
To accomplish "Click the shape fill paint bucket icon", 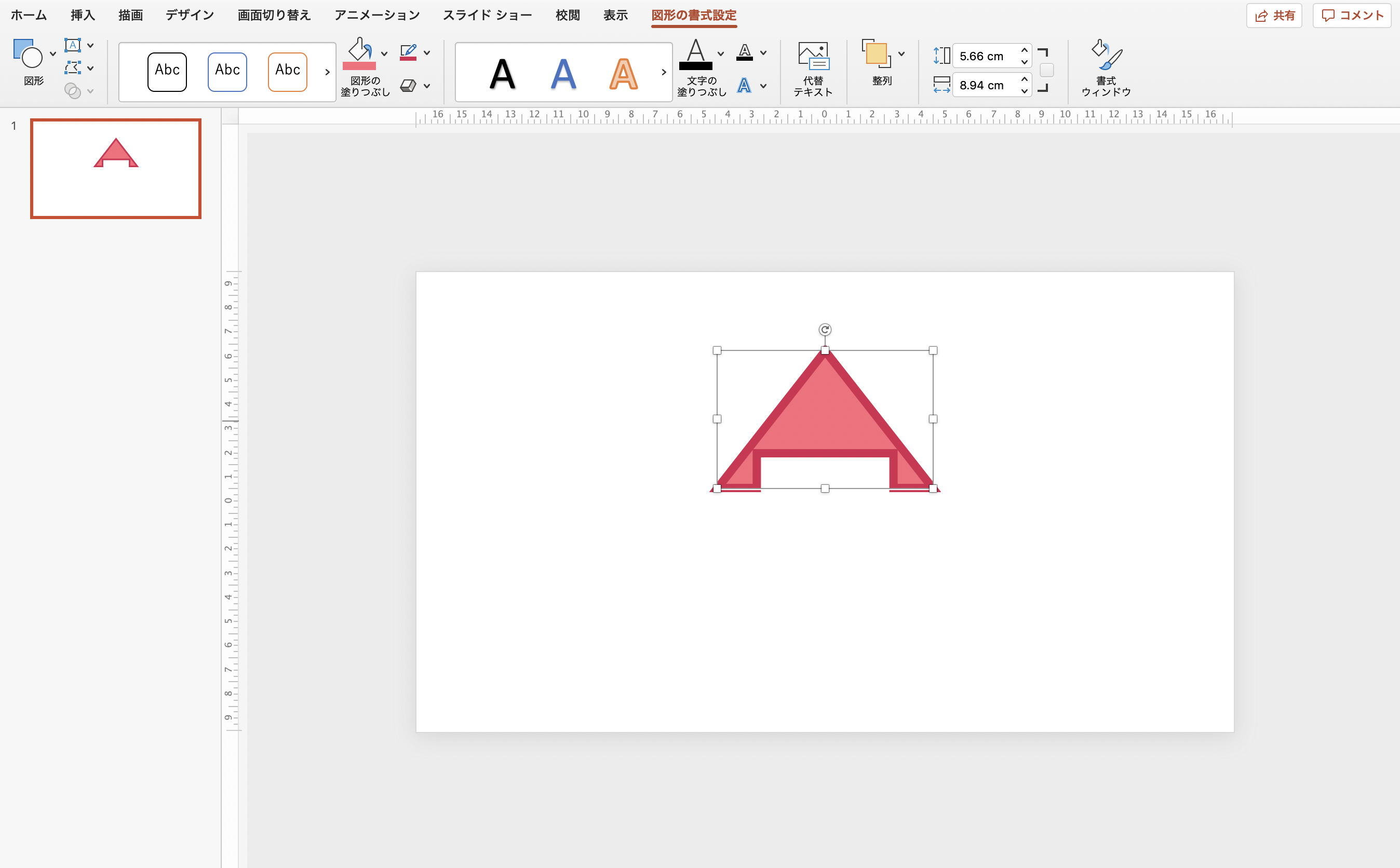I will coord(359,49).
